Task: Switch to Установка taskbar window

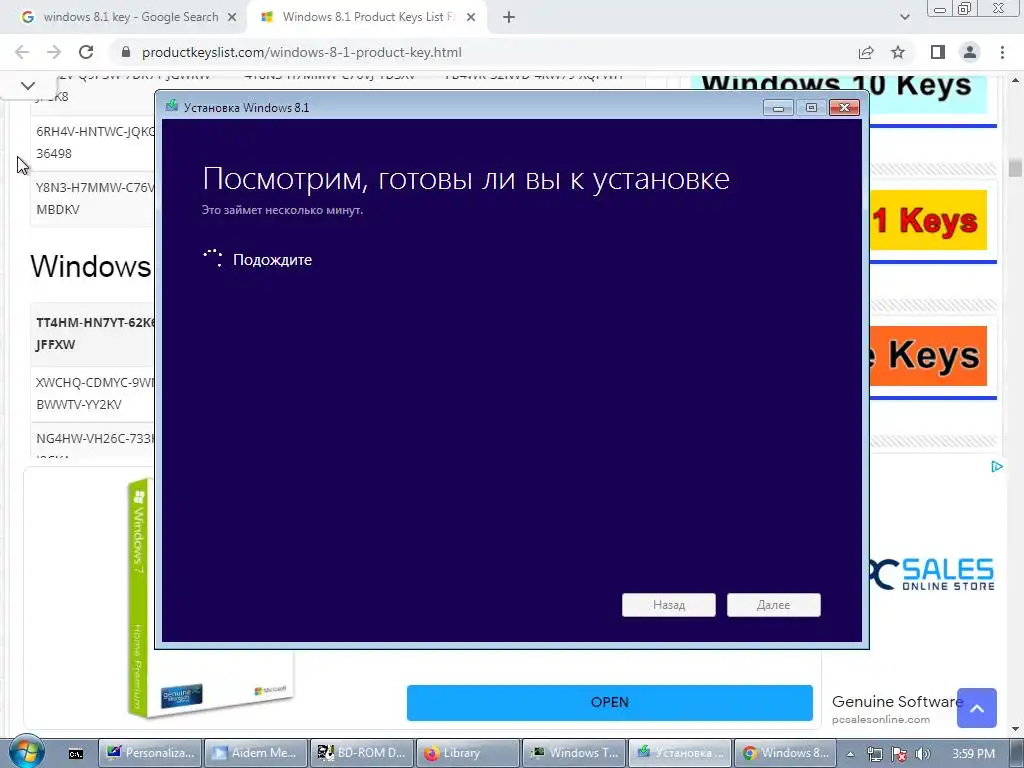Action: tap(679, 753)
